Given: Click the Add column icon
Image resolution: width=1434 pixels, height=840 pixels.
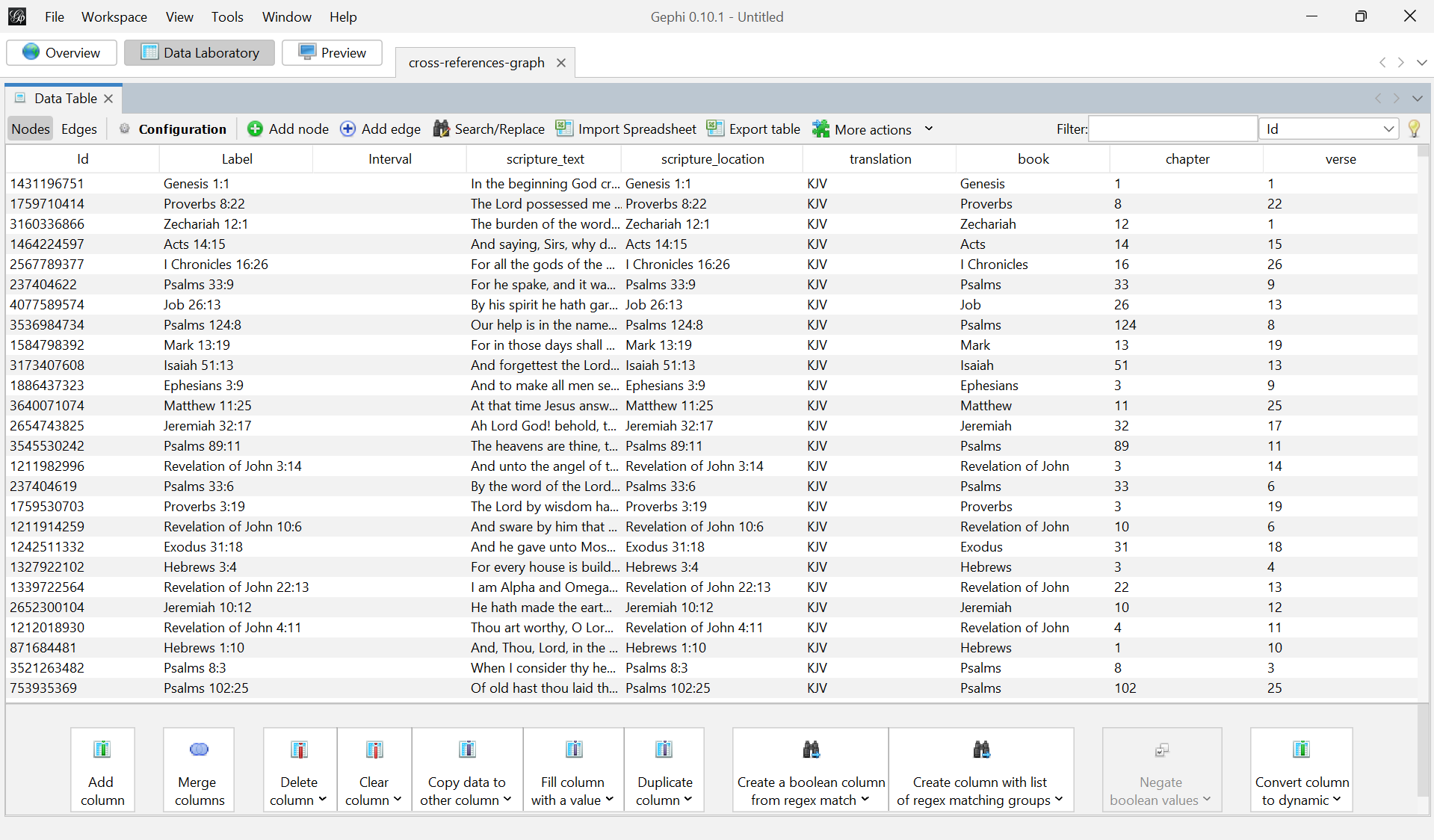Looking at the screenshot, I should [x=102, y=749].
